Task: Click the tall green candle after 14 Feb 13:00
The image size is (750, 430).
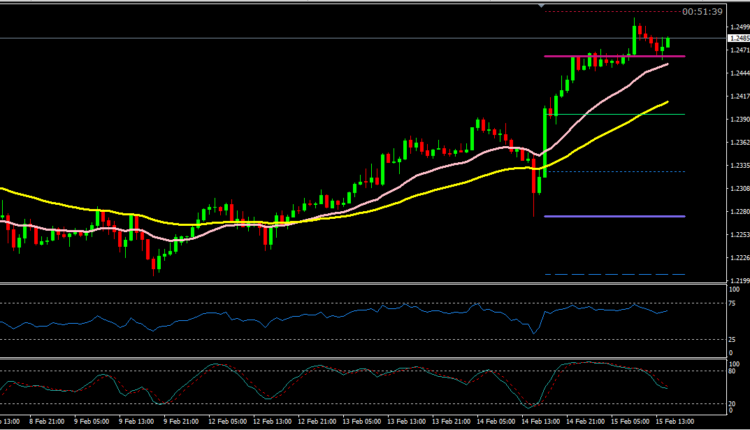Action: click(546, 128)
